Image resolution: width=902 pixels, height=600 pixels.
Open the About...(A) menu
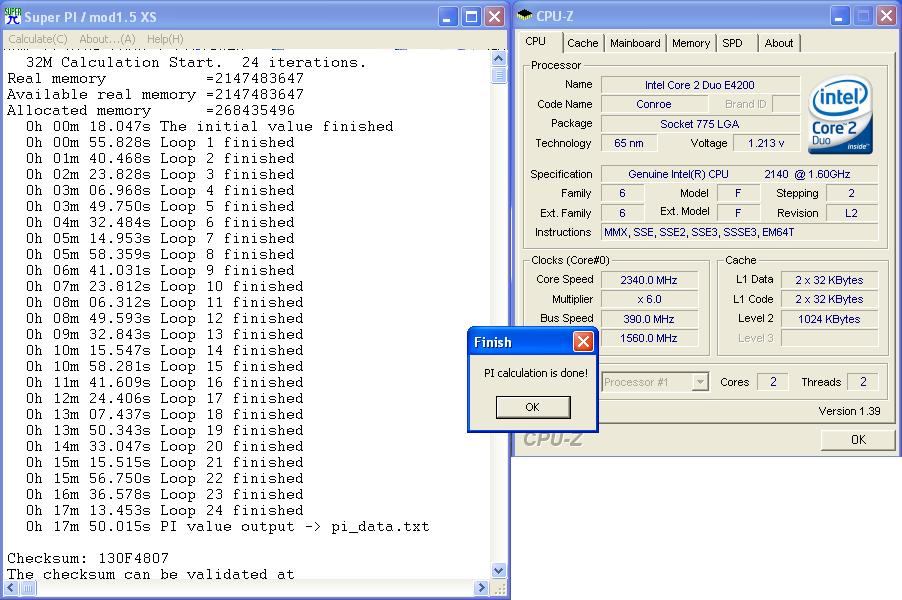pyautogui.click(x=107, y=39)
